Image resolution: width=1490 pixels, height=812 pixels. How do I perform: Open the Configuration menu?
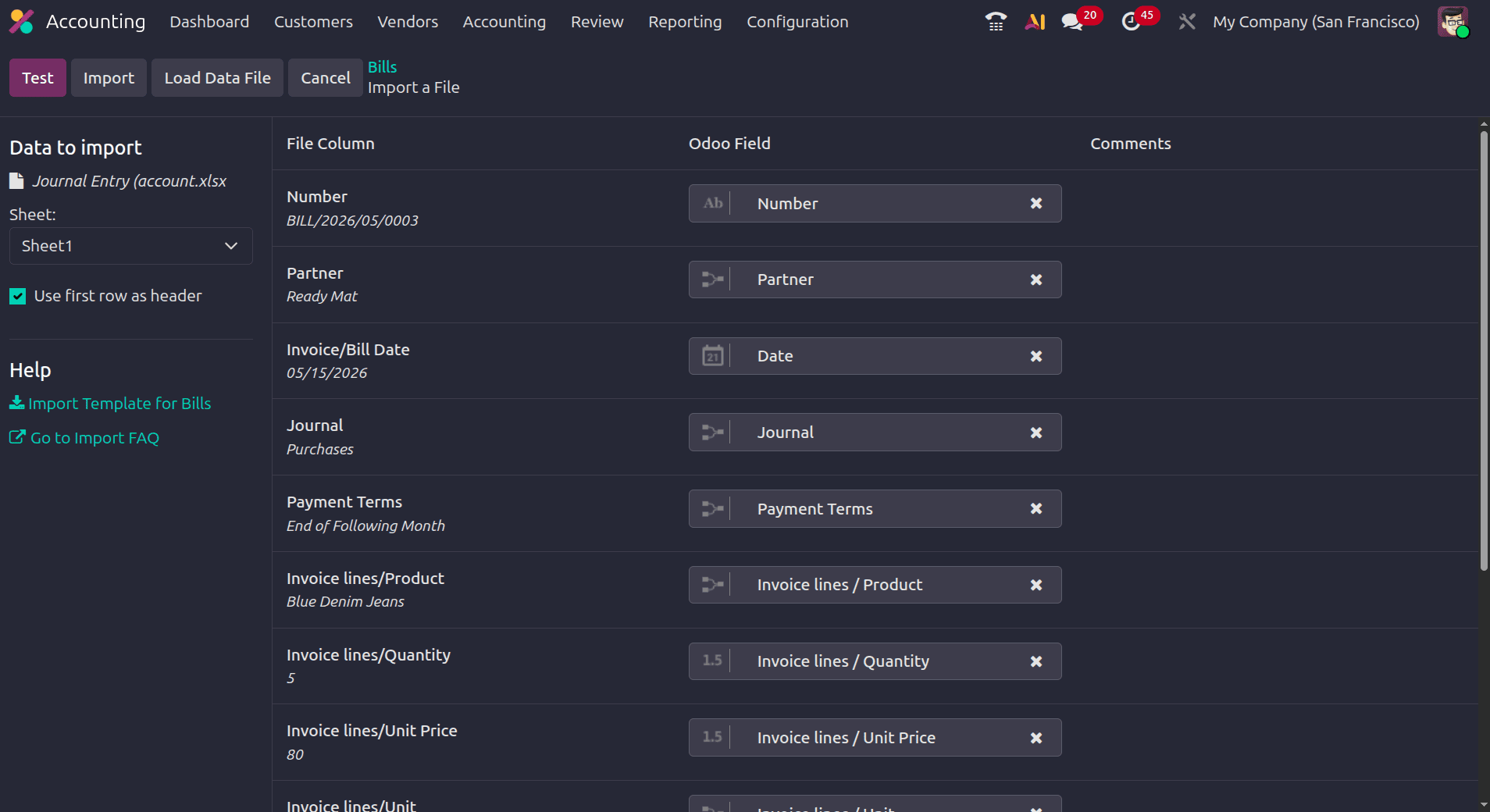tap(797, 22)
